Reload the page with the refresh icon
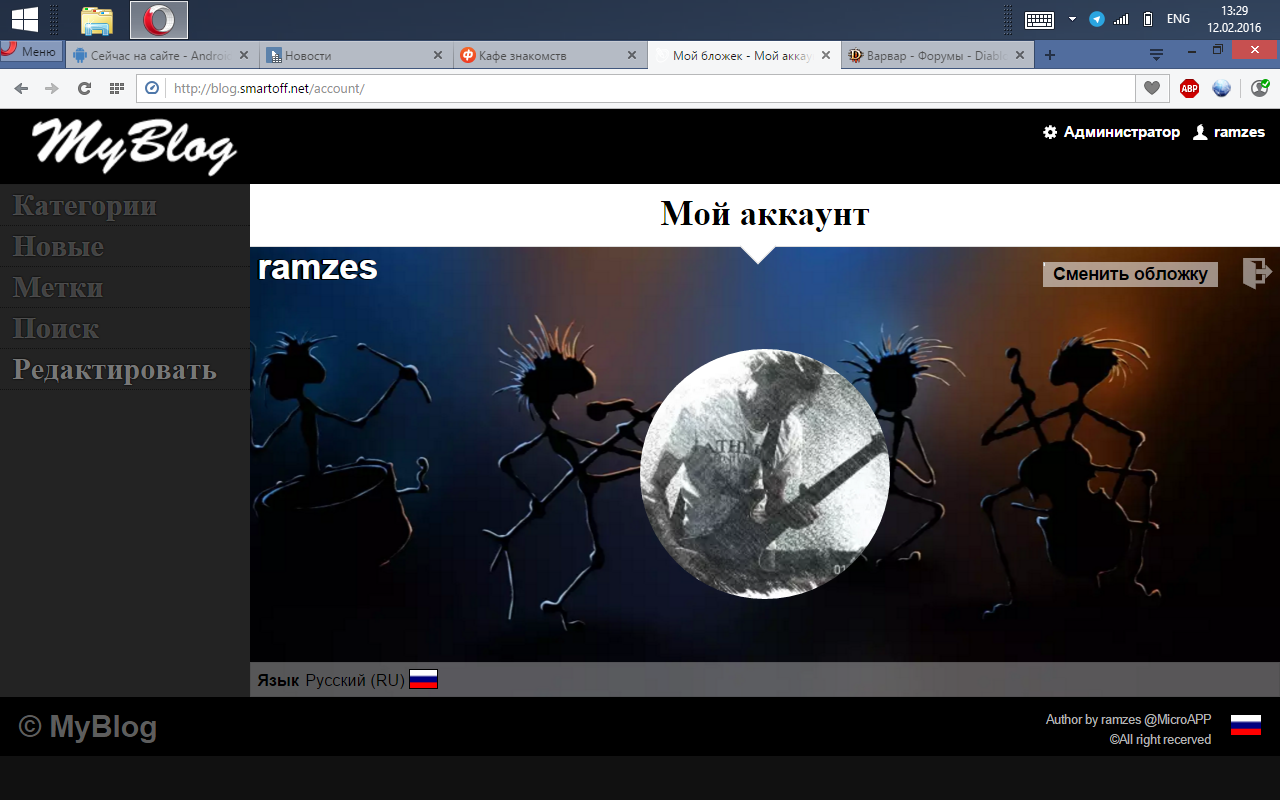This screenshot has width=1280, height=800. 85,88
